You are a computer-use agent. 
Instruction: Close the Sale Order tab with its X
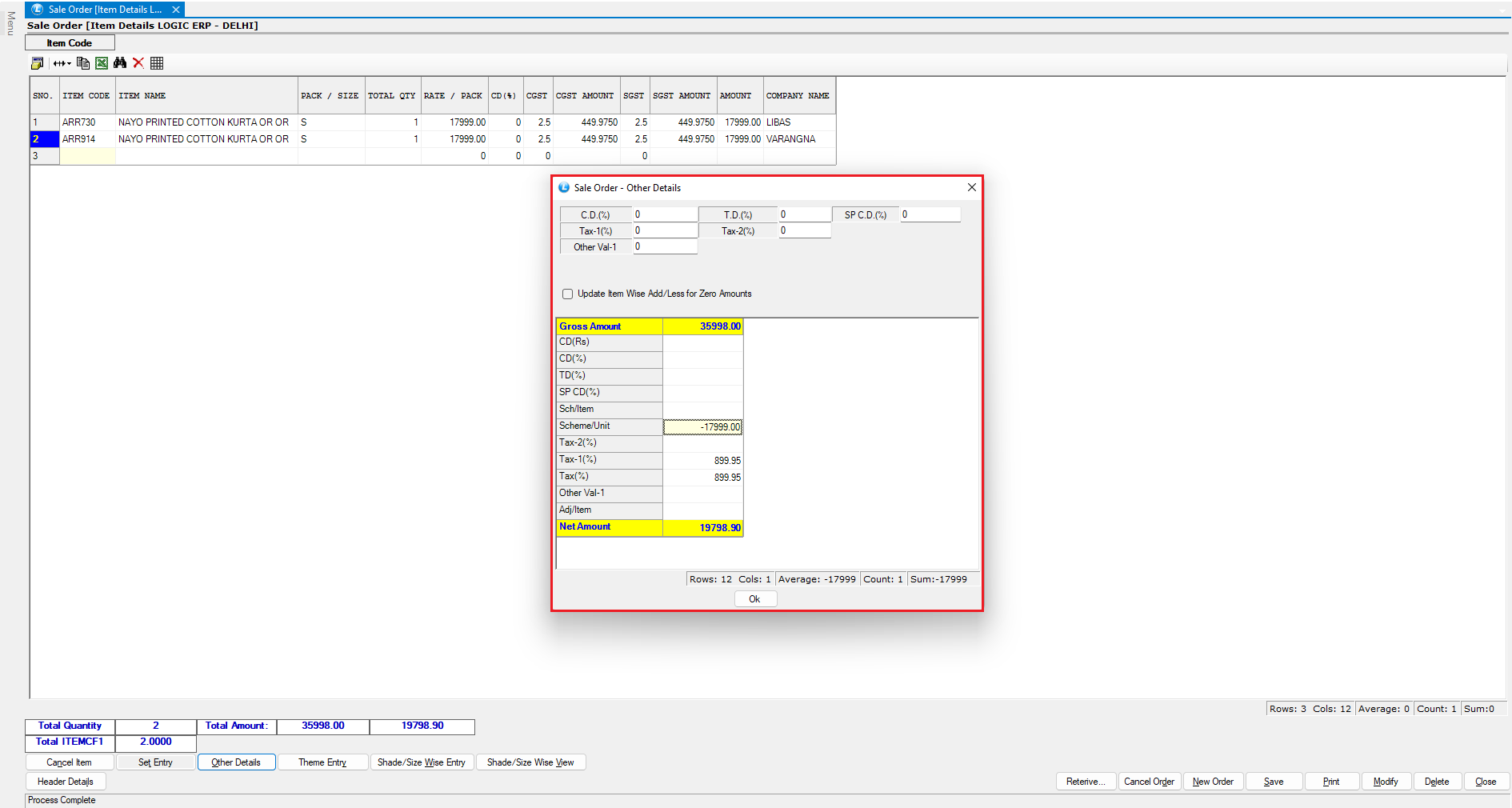(176, 10)
